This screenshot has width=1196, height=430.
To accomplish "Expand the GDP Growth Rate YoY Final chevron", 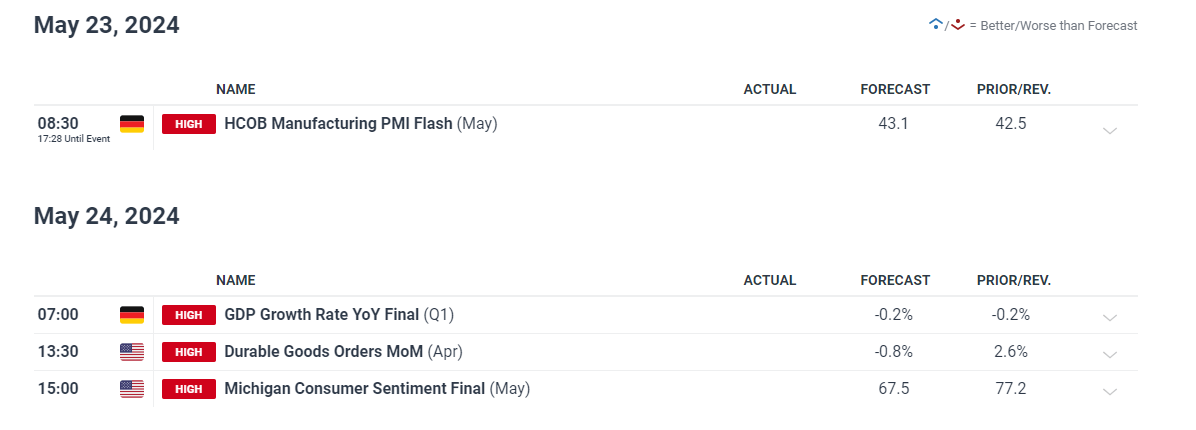I will pos(1110,317).
